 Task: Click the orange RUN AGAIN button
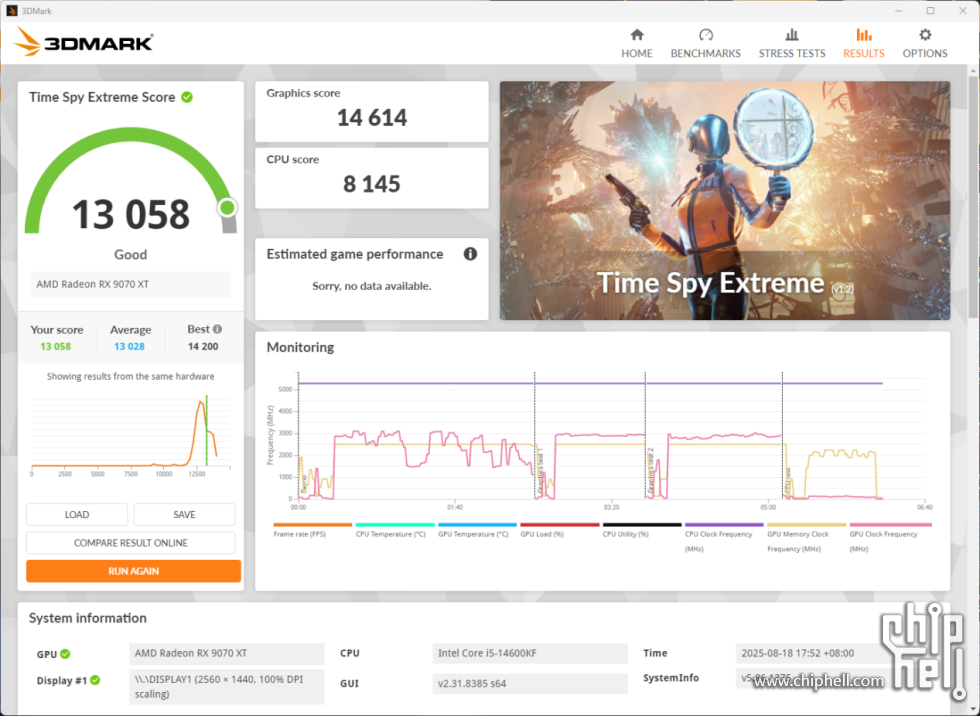click(133, 571)
